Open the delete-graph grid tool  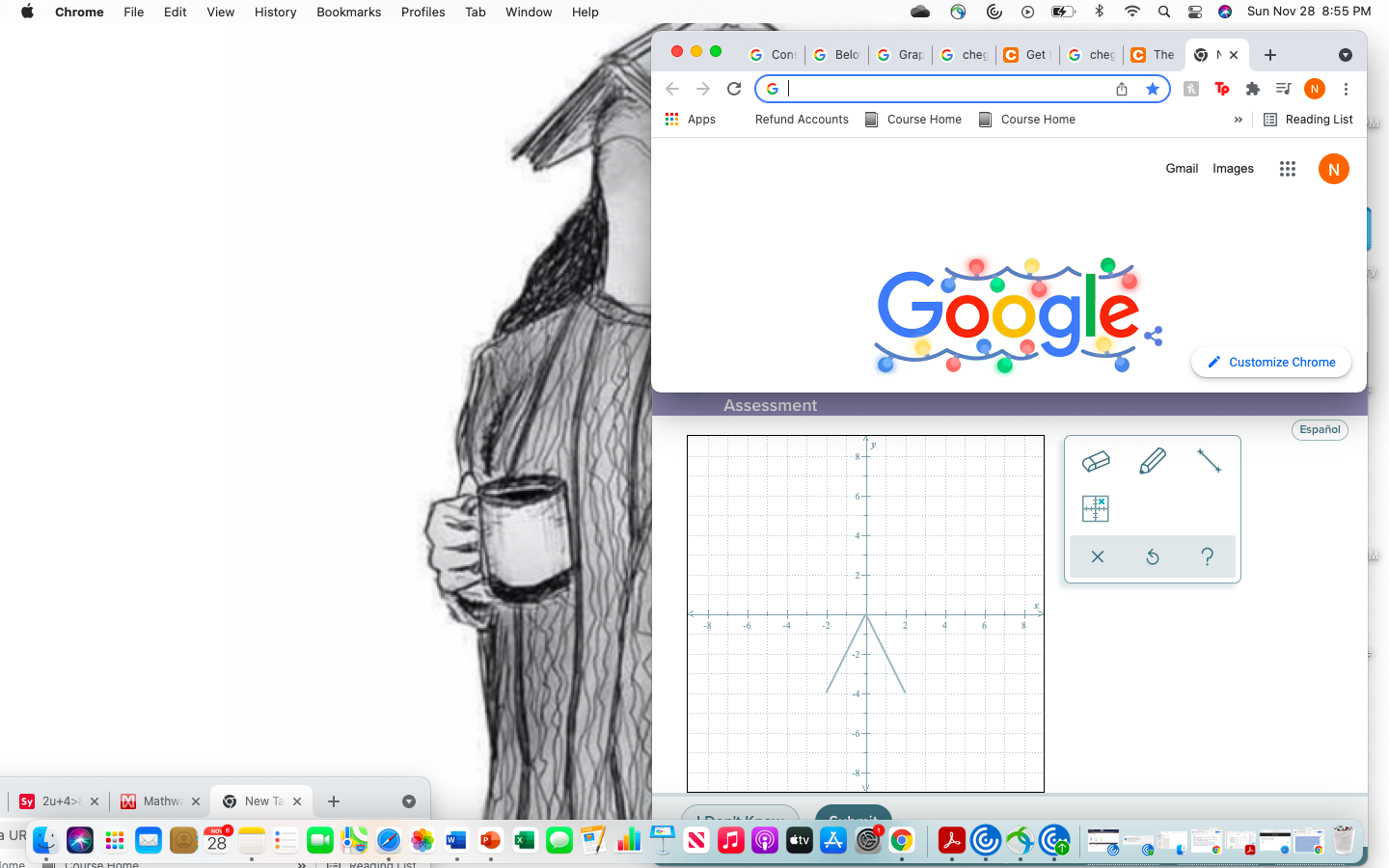tap(1097, 508)
